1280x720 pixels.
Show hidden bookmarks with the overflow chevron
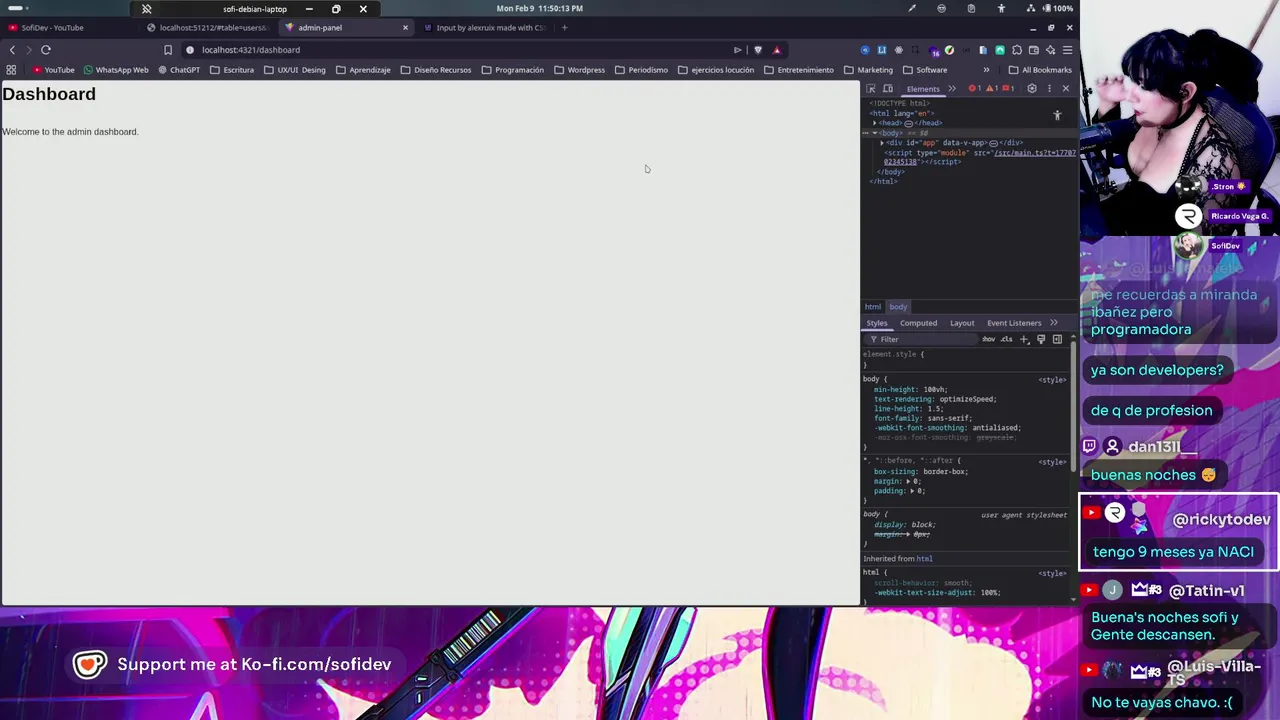[986, 70]
